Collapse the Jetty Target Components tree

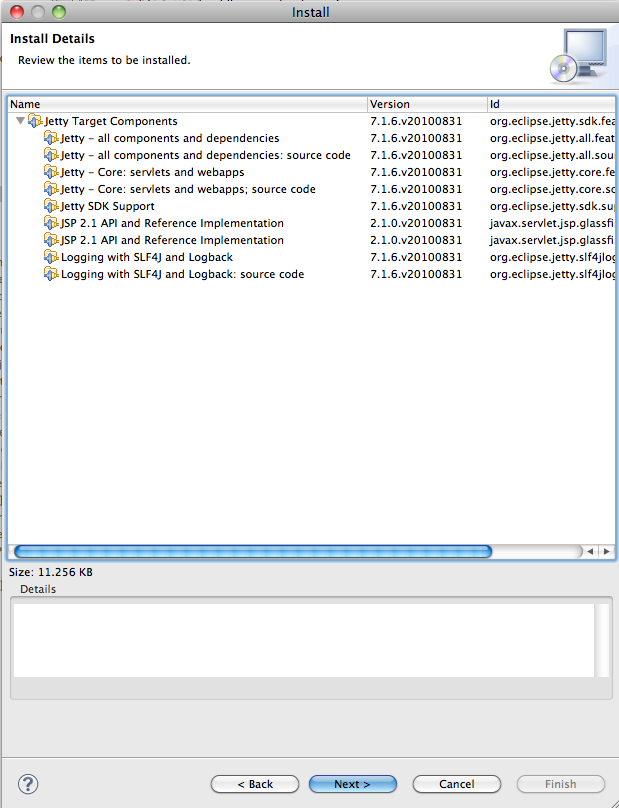20,121
